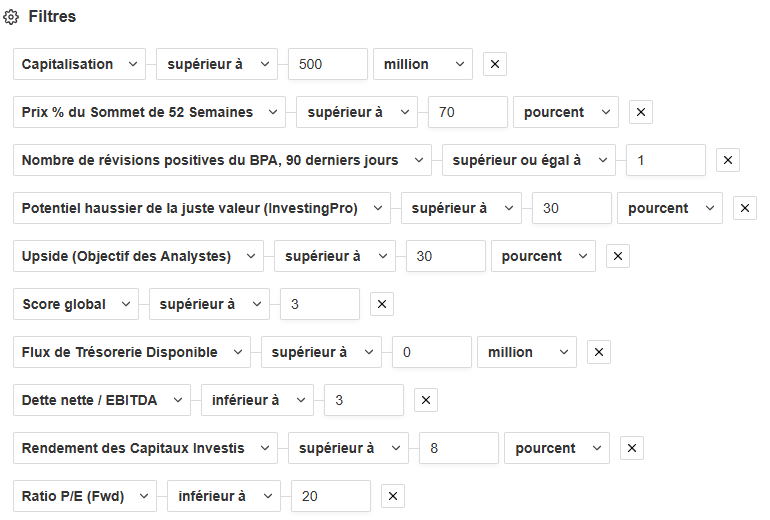
Task: Remove the Upside Objectif des Analystes filter
Action: tap(618, 256)
